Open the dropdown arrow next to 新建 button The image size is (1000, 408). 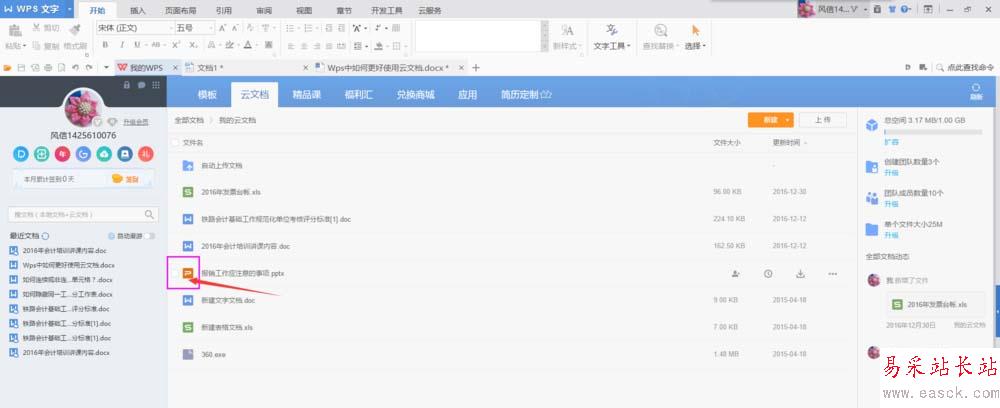[x=788, y=120]
